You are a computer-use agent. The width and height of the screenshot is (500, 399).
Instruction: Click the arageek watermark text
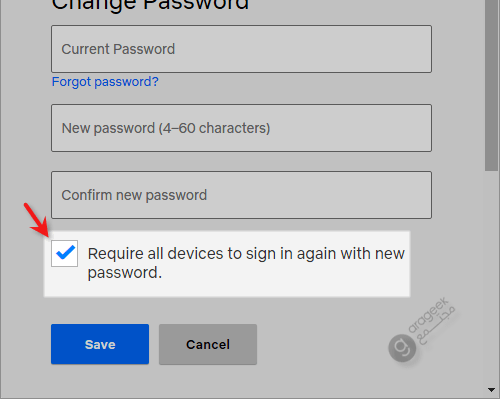(428, 315)
